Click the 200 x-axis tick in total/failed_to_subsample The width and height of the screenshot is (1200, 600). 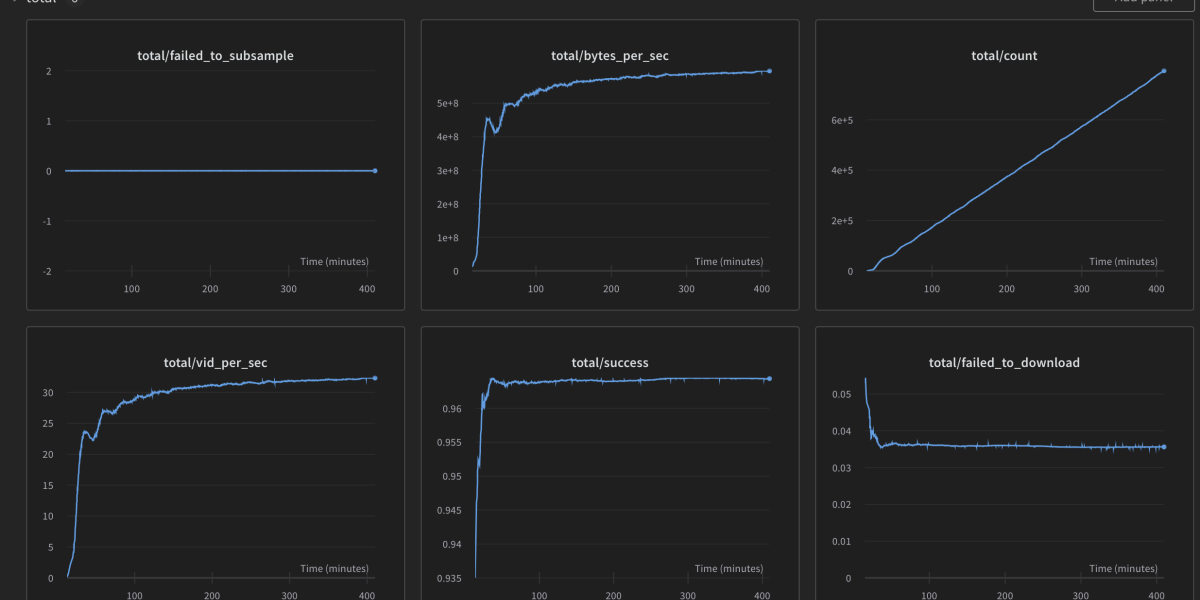click(x=210, y=289)
